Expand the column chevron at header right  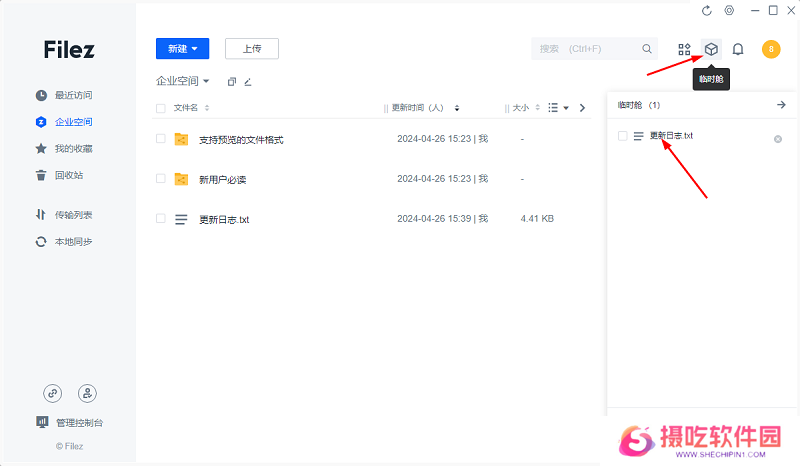[582, 108]
